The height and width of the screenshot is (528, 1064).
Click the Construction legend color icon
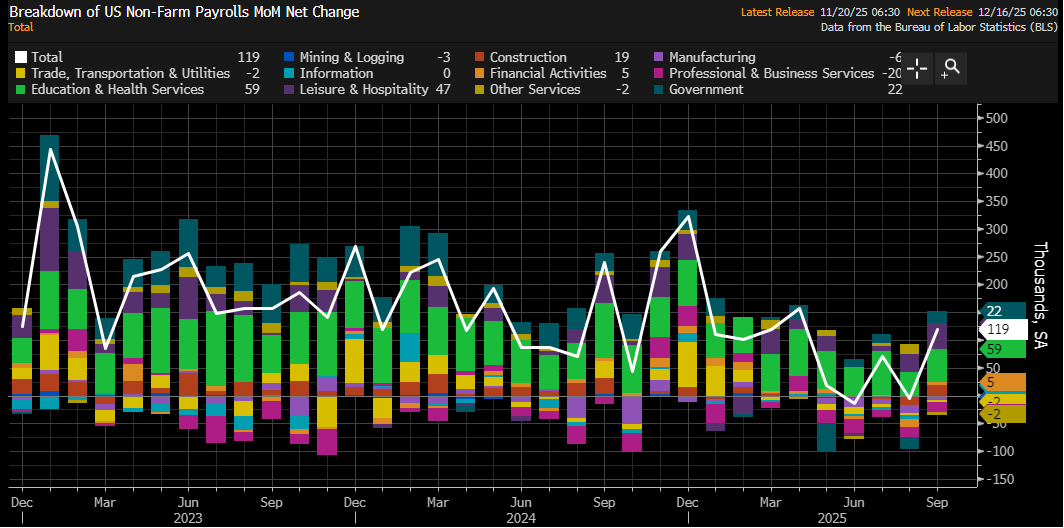480,58
